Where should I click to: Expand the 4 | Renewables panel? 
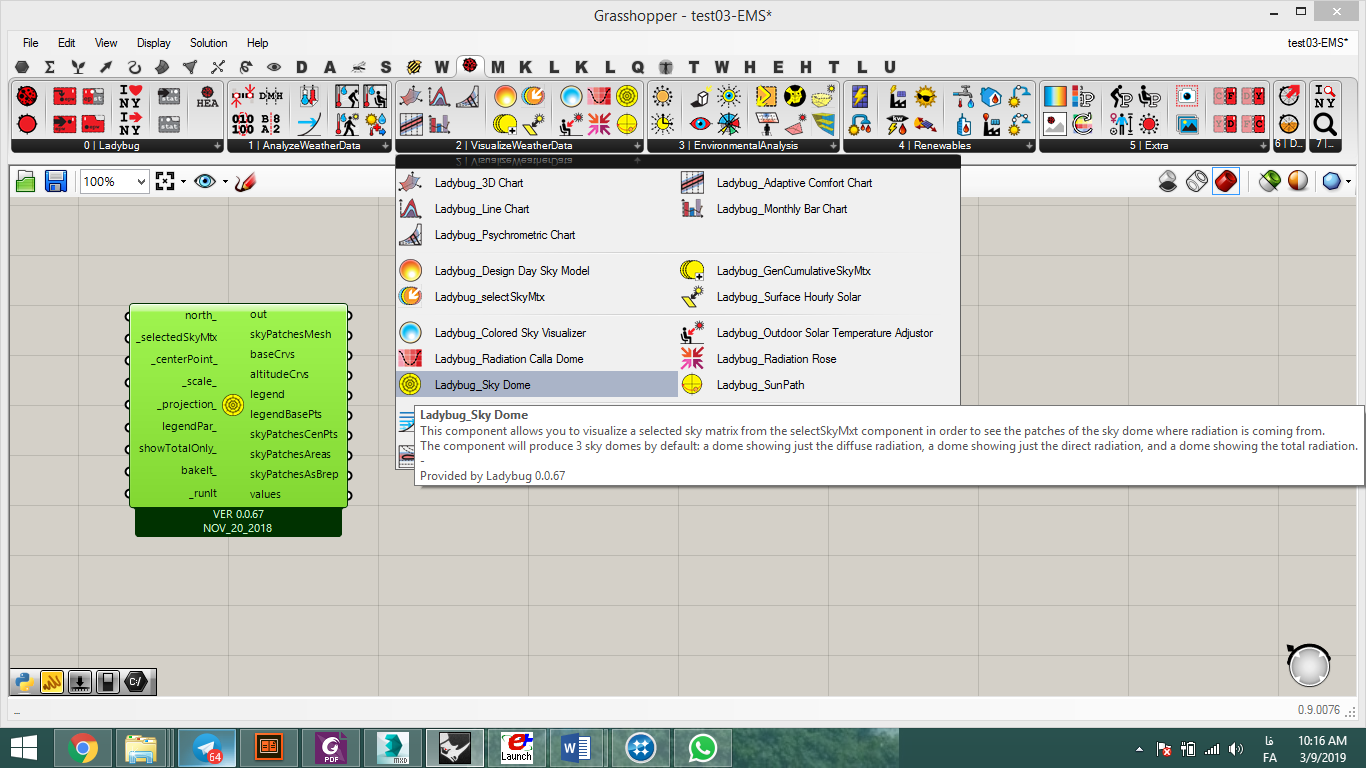[x=1030, y=146]
